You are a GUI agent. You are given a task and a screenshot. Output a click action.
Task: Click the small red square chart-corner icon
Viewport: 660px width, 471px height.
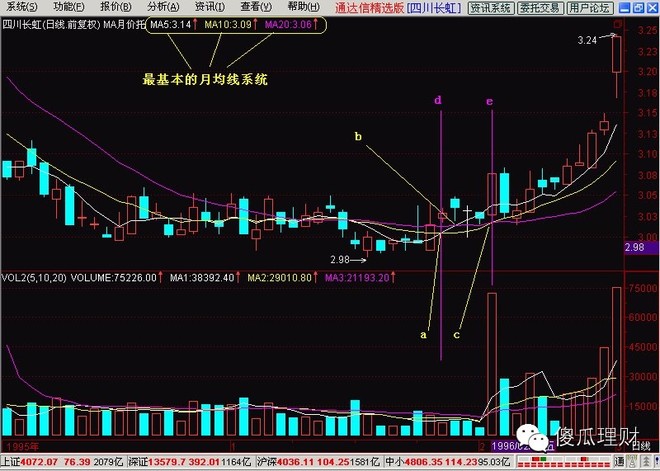coord(618,24)
